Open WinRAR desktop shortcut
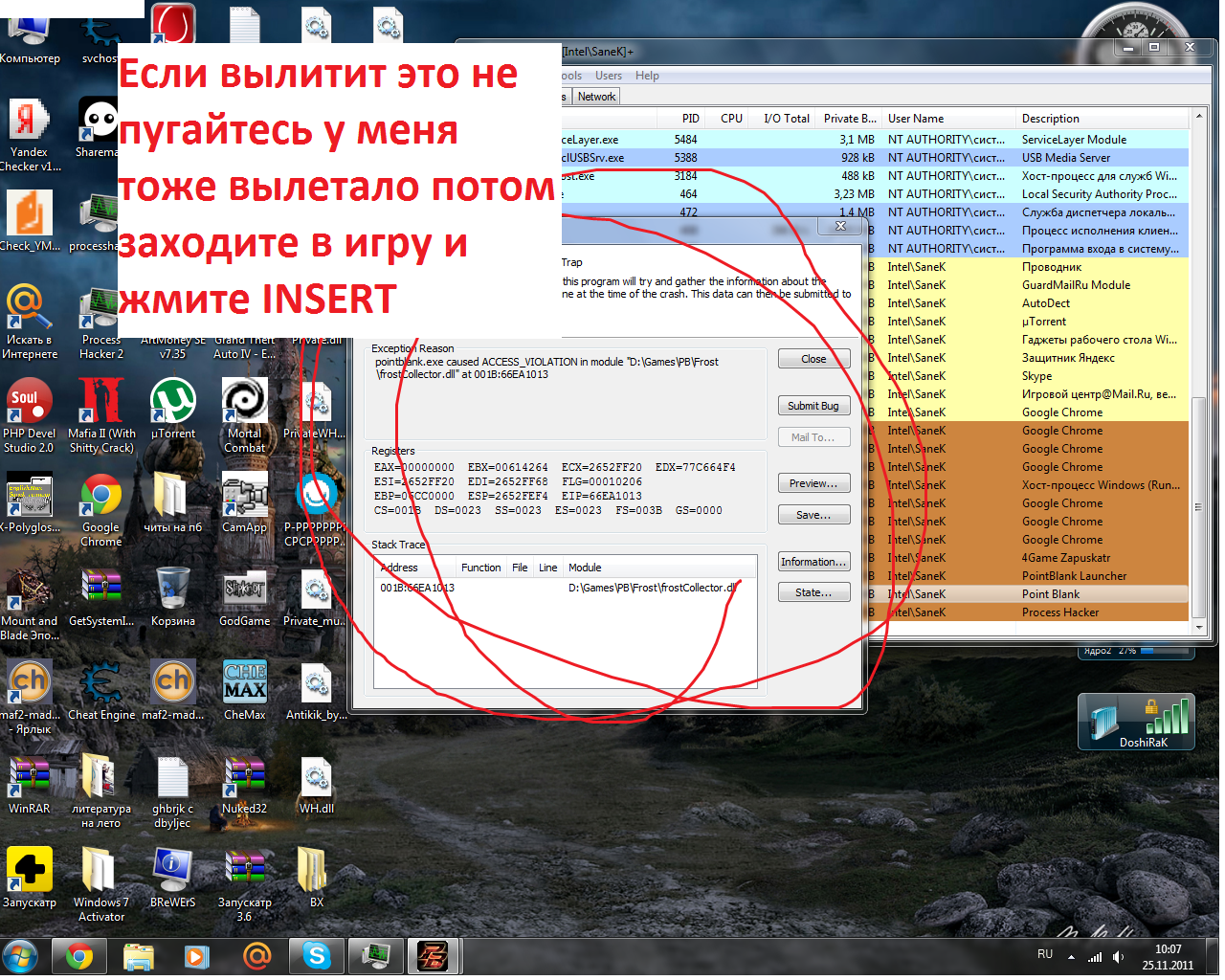The height and width of the screenshot is (980, 1225). pyautogui.click(x=29, y=785)
